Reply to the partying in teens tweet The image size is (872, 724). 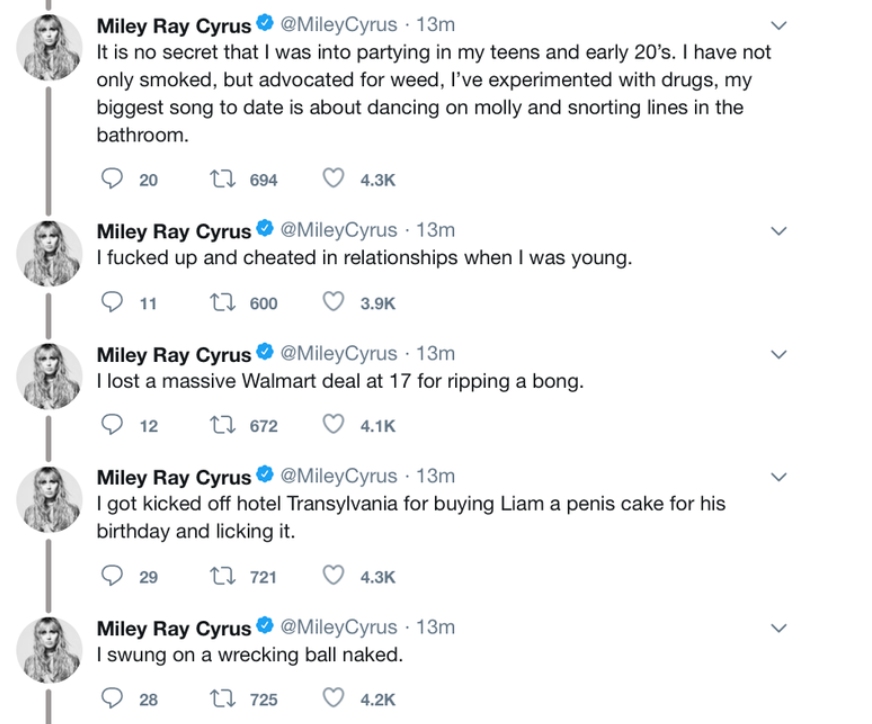click(113, 179)
